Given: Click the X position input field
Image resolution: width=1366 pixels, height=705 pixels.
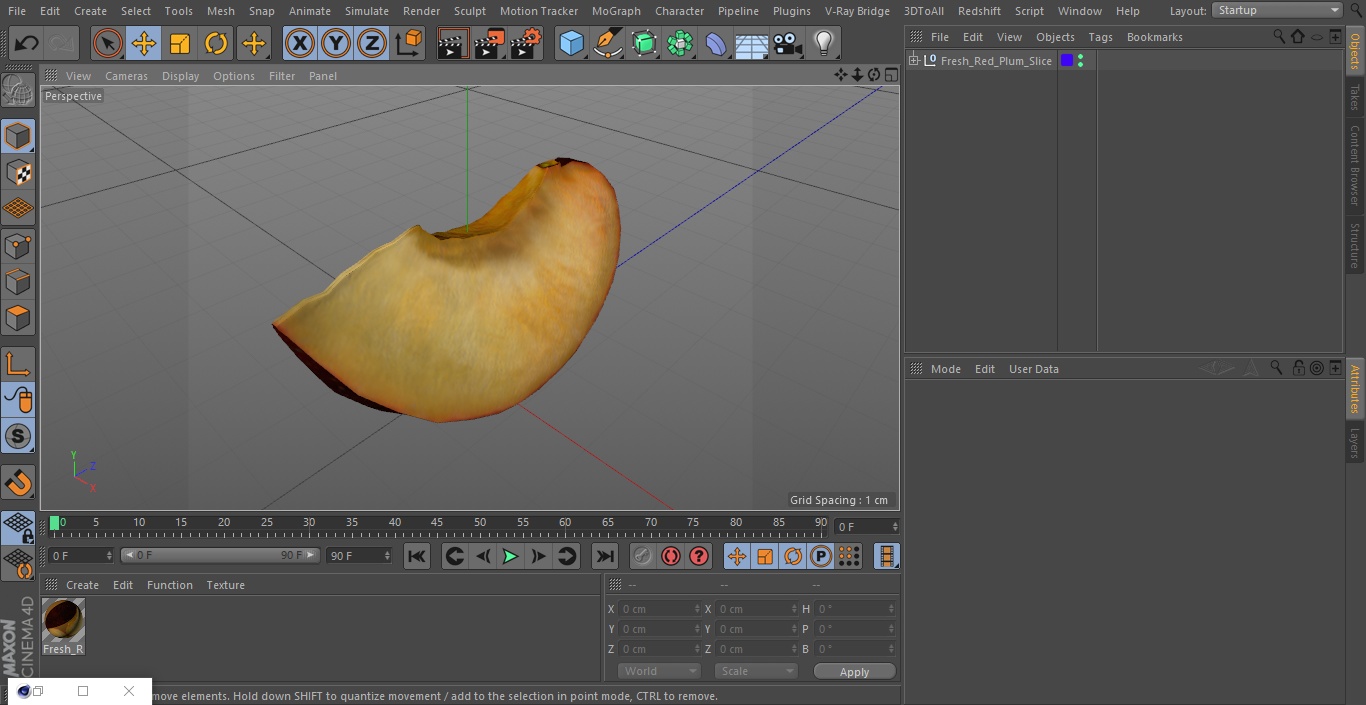Looking at the screenshot, I should tap(659, 609).
